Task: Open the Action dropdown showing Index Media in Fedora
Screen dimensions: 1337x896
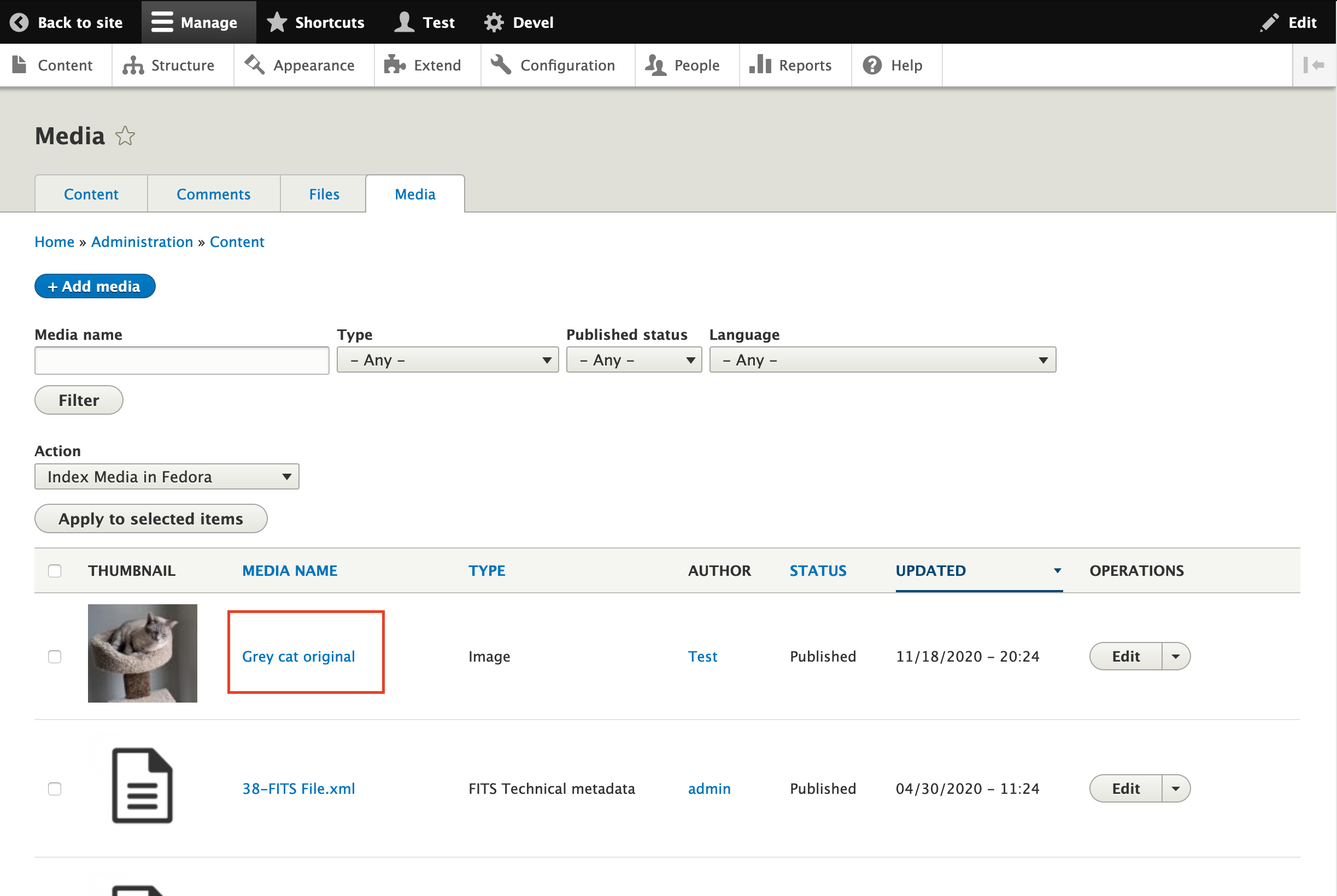Action: click(167, 476)
